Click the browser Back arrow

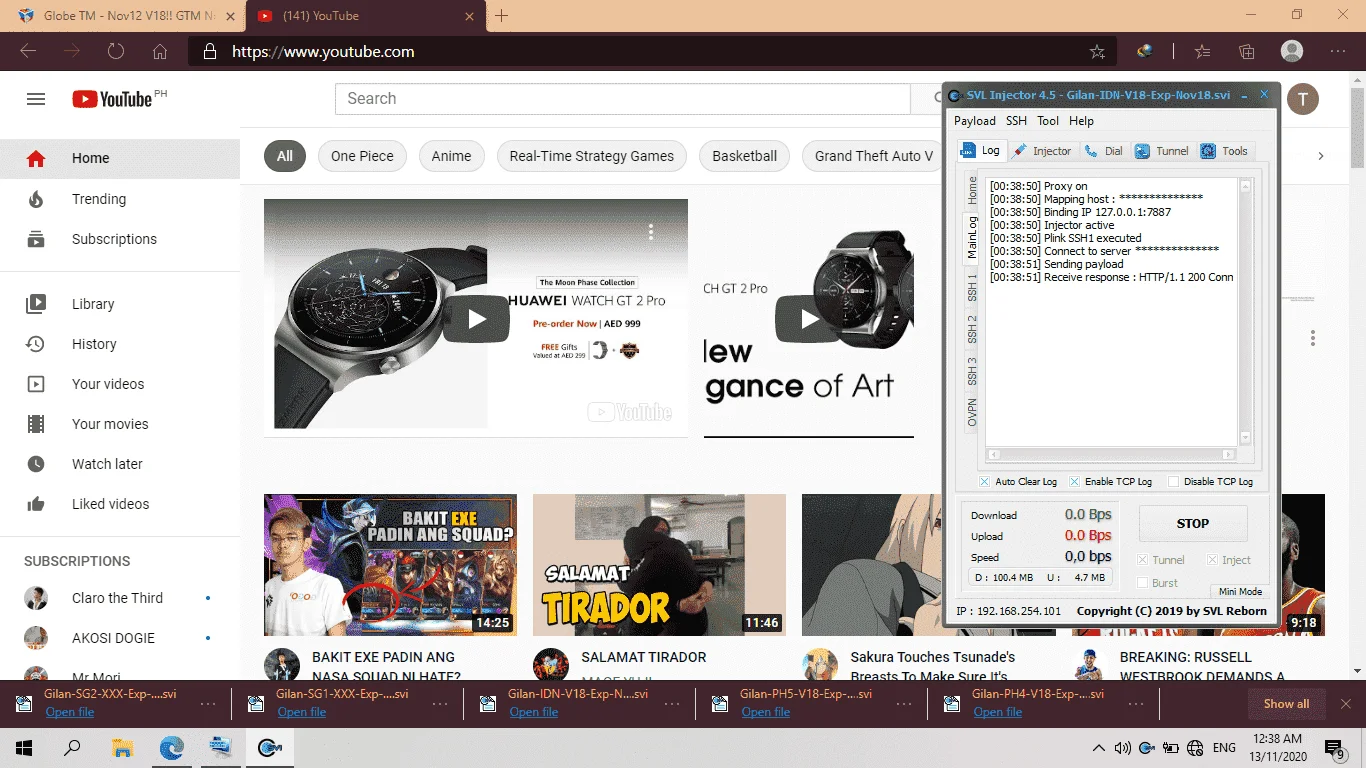click(28, 52)
